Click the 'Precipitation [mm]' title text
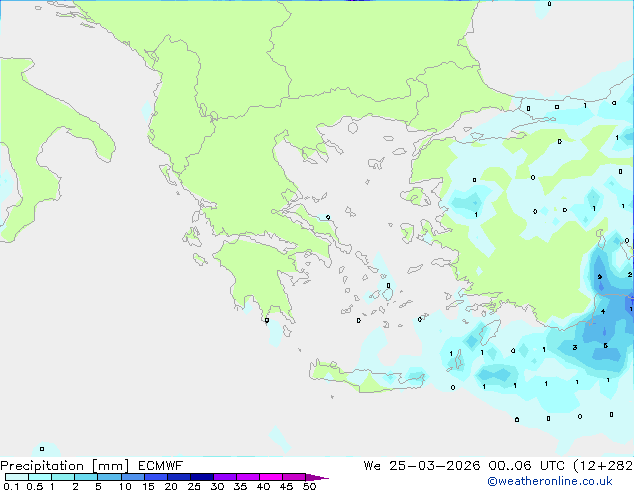634x490 pixels. (x=64, y=466)
